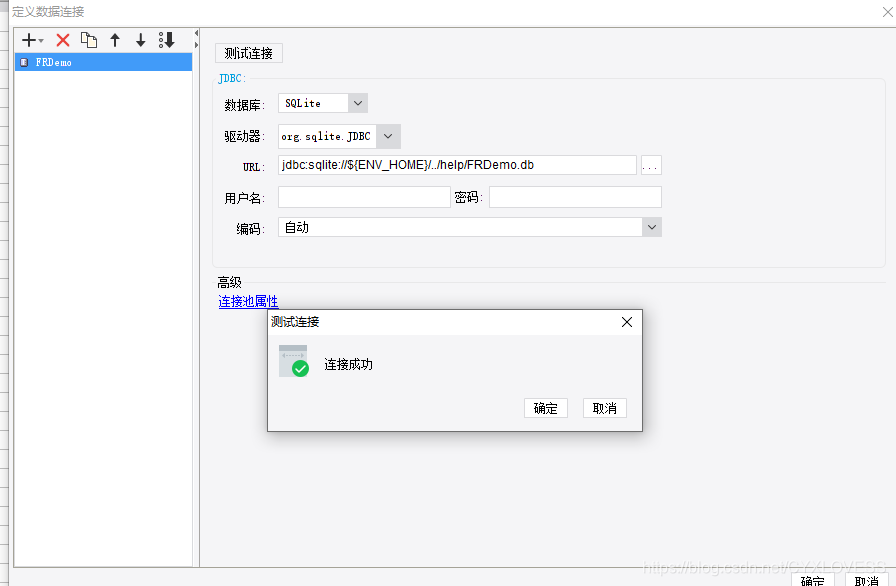This screenshot has height=586, width=896.
Task: Click the sort connections icon
Action: click(x=166, y=40)
